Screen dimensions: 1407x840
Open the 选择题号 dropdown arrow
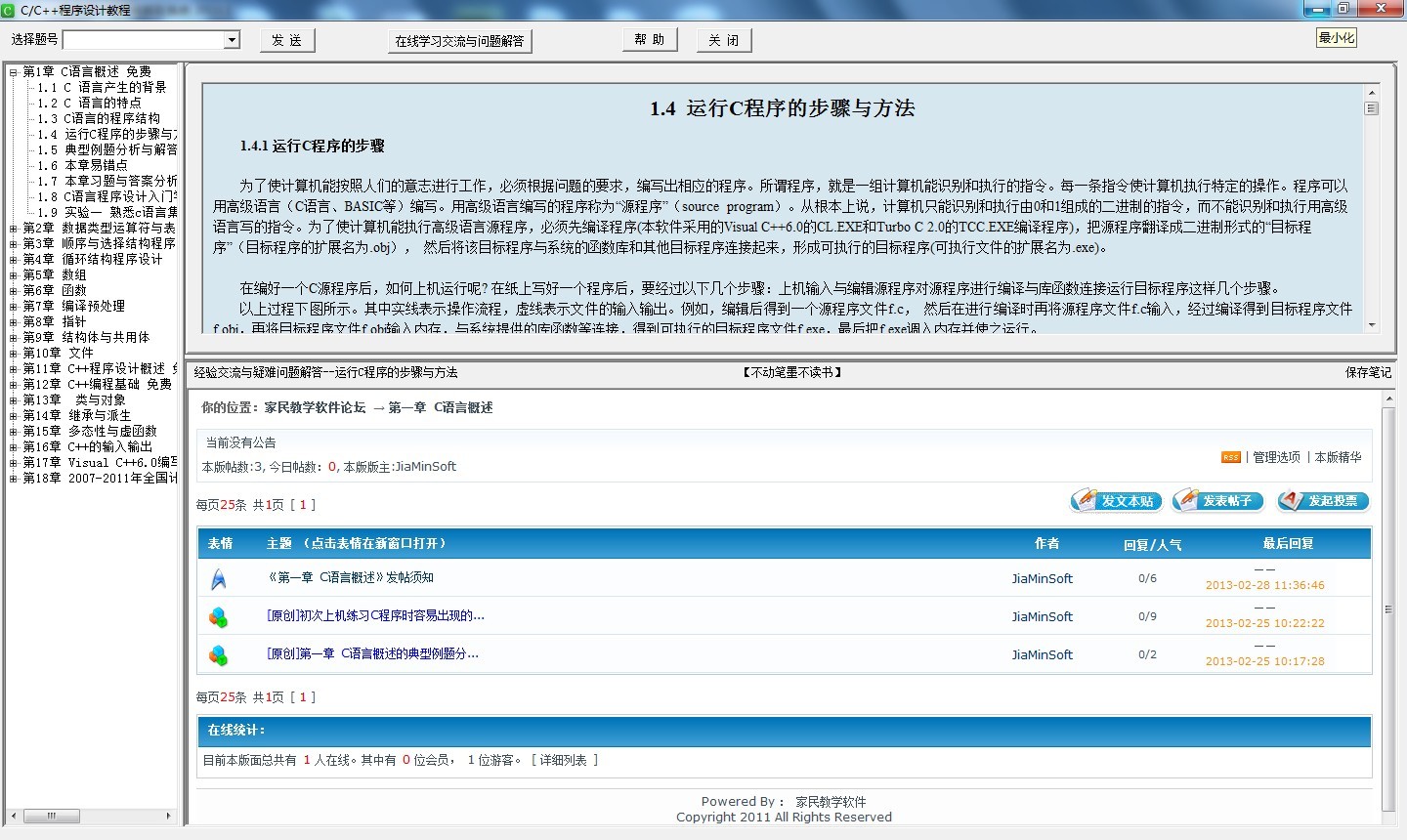(x=232, y=40)
